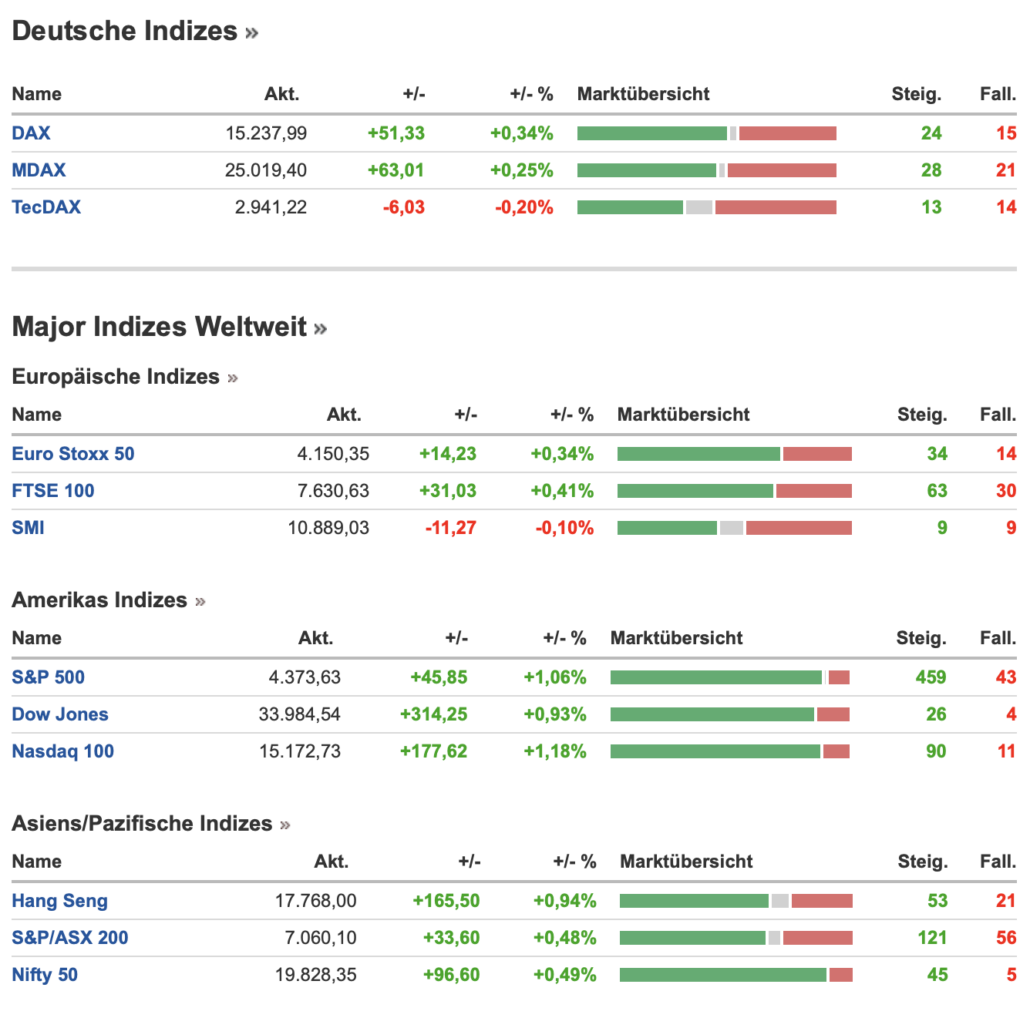Viewport: 1030px width, 1028px height.
Task: Open the Nasdaq 100 index link
Action: coord(63,751)
